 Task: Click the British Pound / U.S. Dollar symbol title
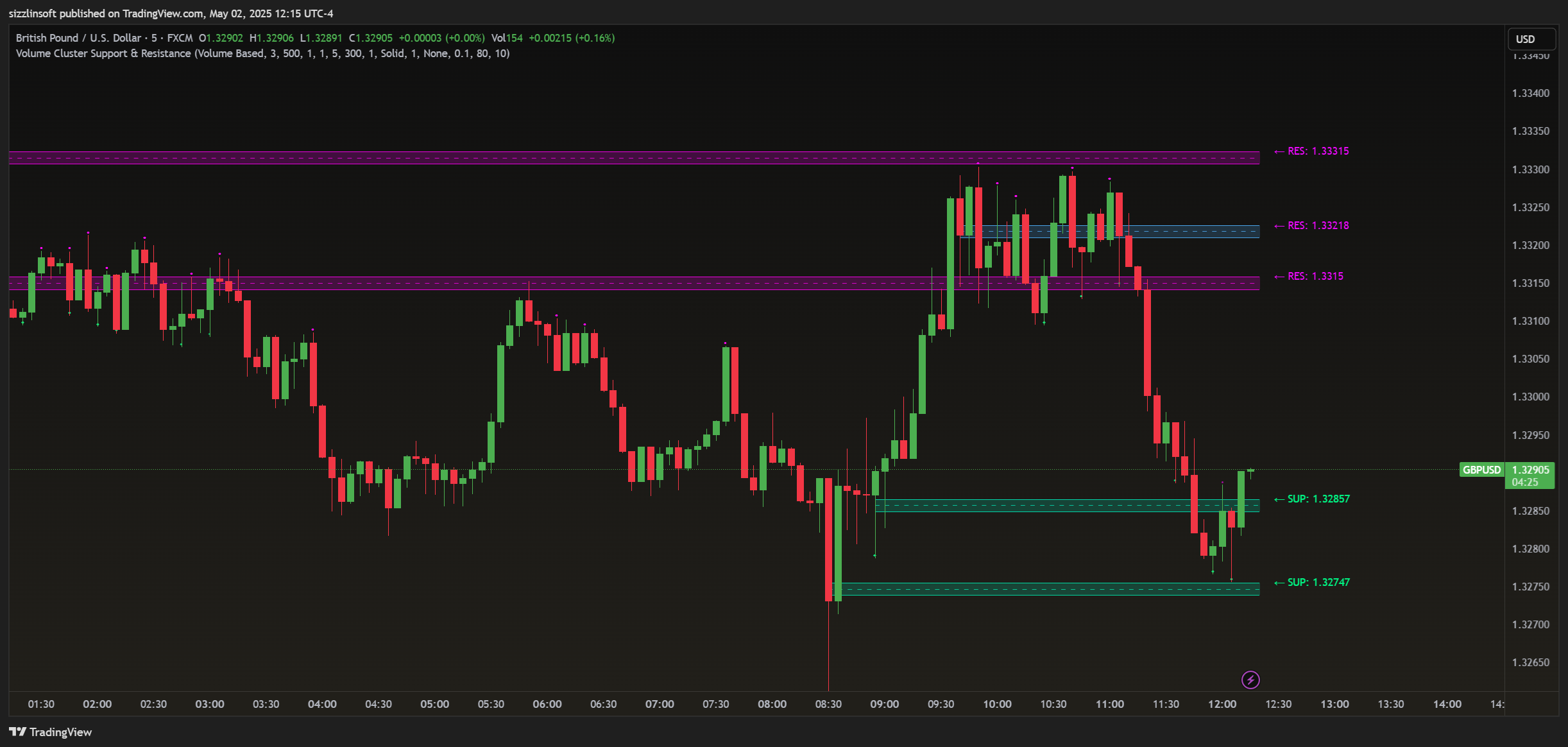pyautogui.click(x=78, y=38)
